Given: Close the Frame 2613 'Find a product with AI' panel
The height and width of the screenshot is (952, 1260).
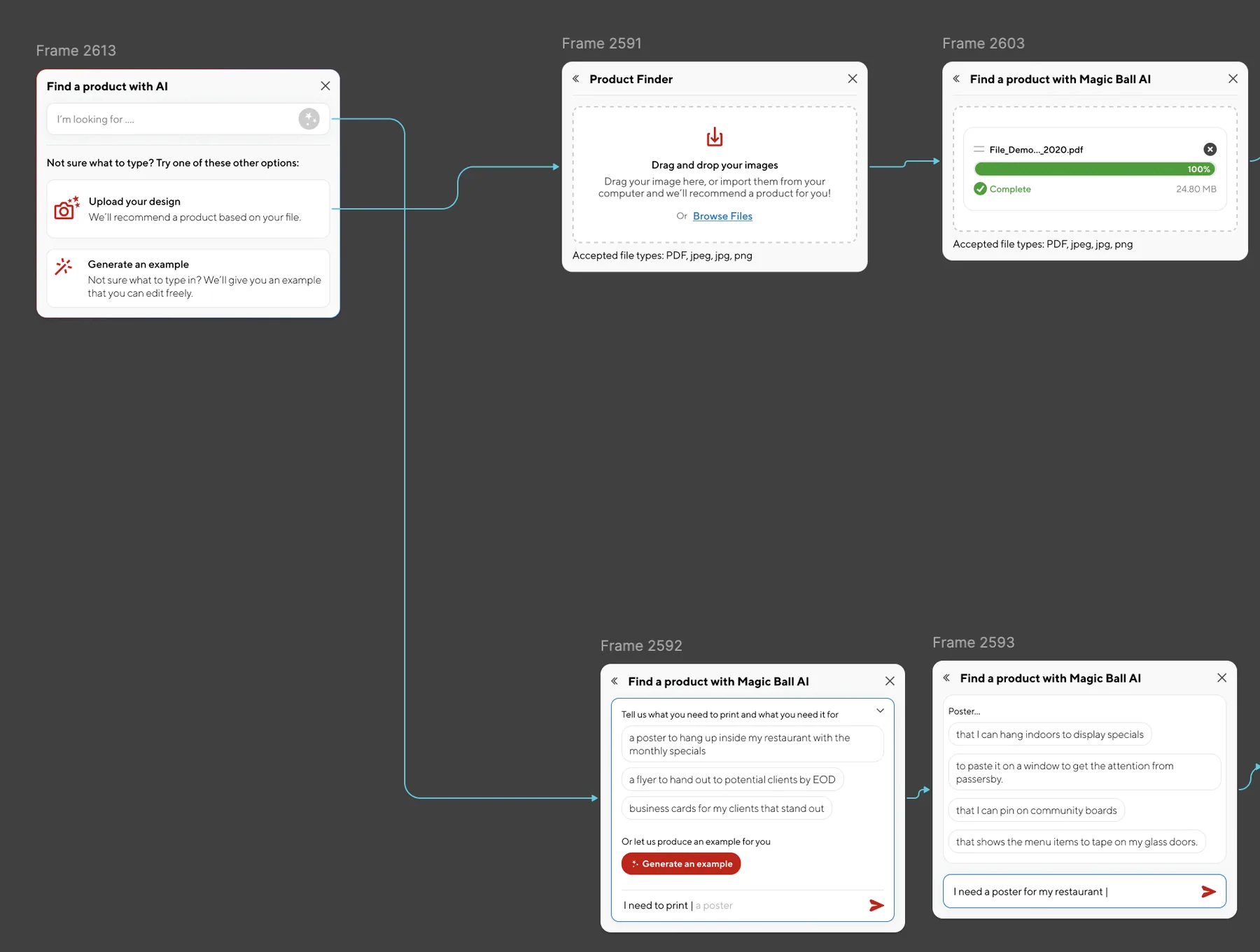Looking at the screenshot, I should [325, 86].
